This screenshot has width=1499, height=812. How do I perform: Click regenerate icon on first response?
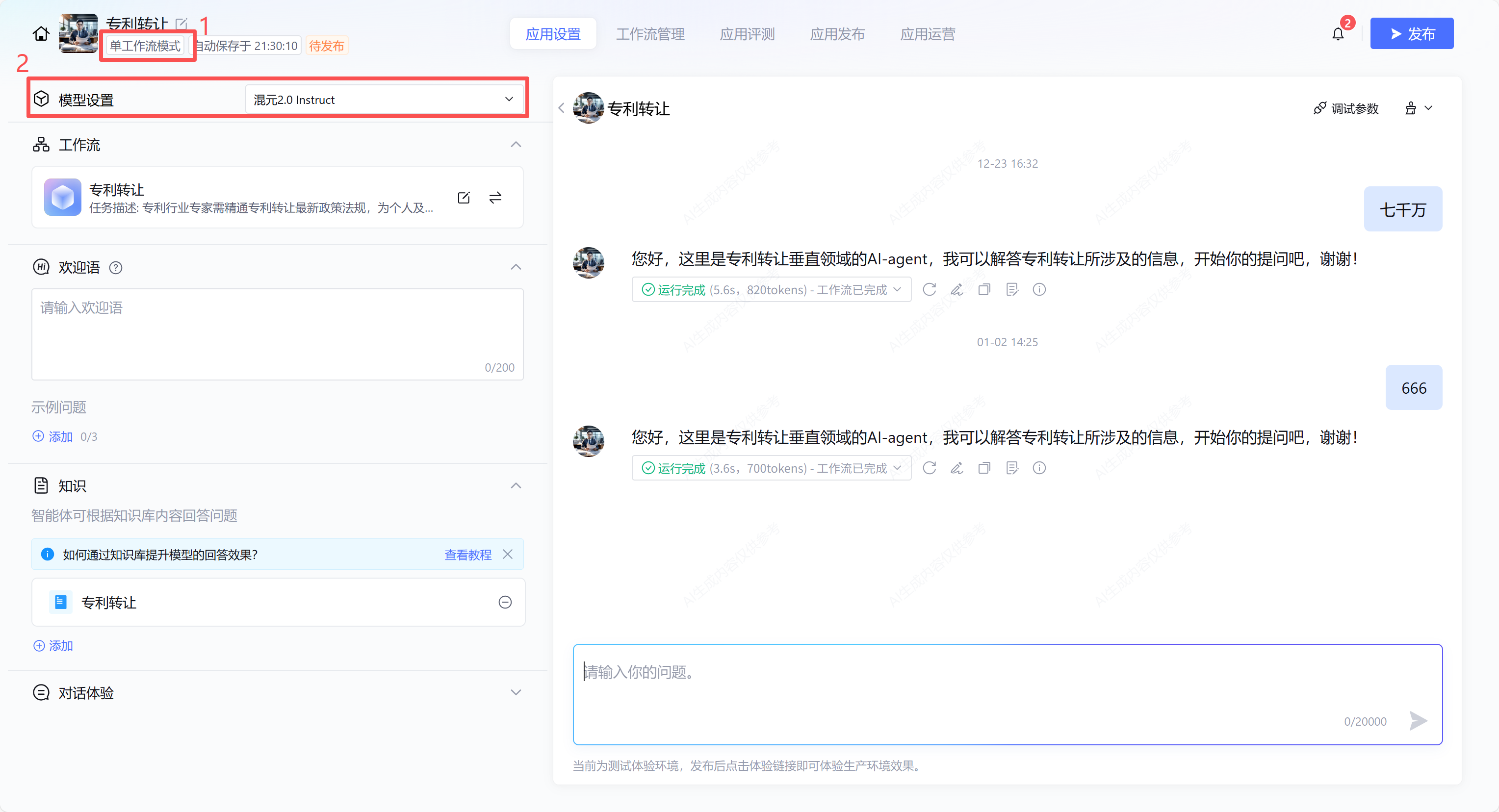pyautogui.click(x=930, y=290)
